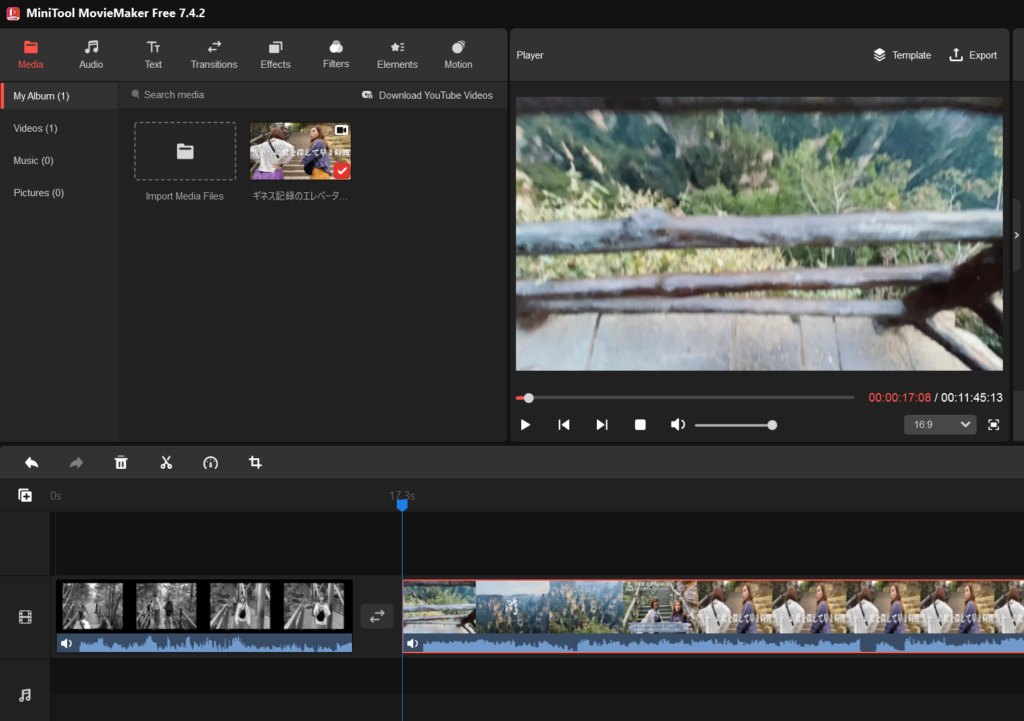The width and height of the screenshot is (1024, 721).
Task: Click Download YouTube Videos link
Action: tap(427, 95)
